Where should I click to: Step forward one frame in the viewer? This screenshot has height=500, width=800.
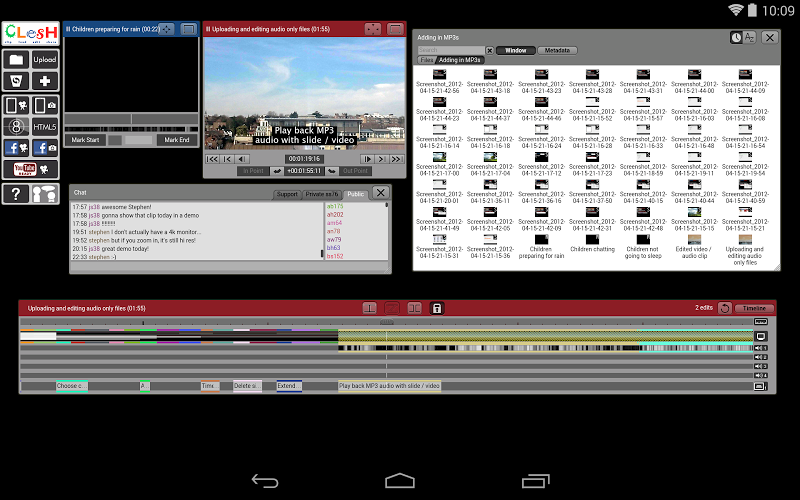point(368,158)
